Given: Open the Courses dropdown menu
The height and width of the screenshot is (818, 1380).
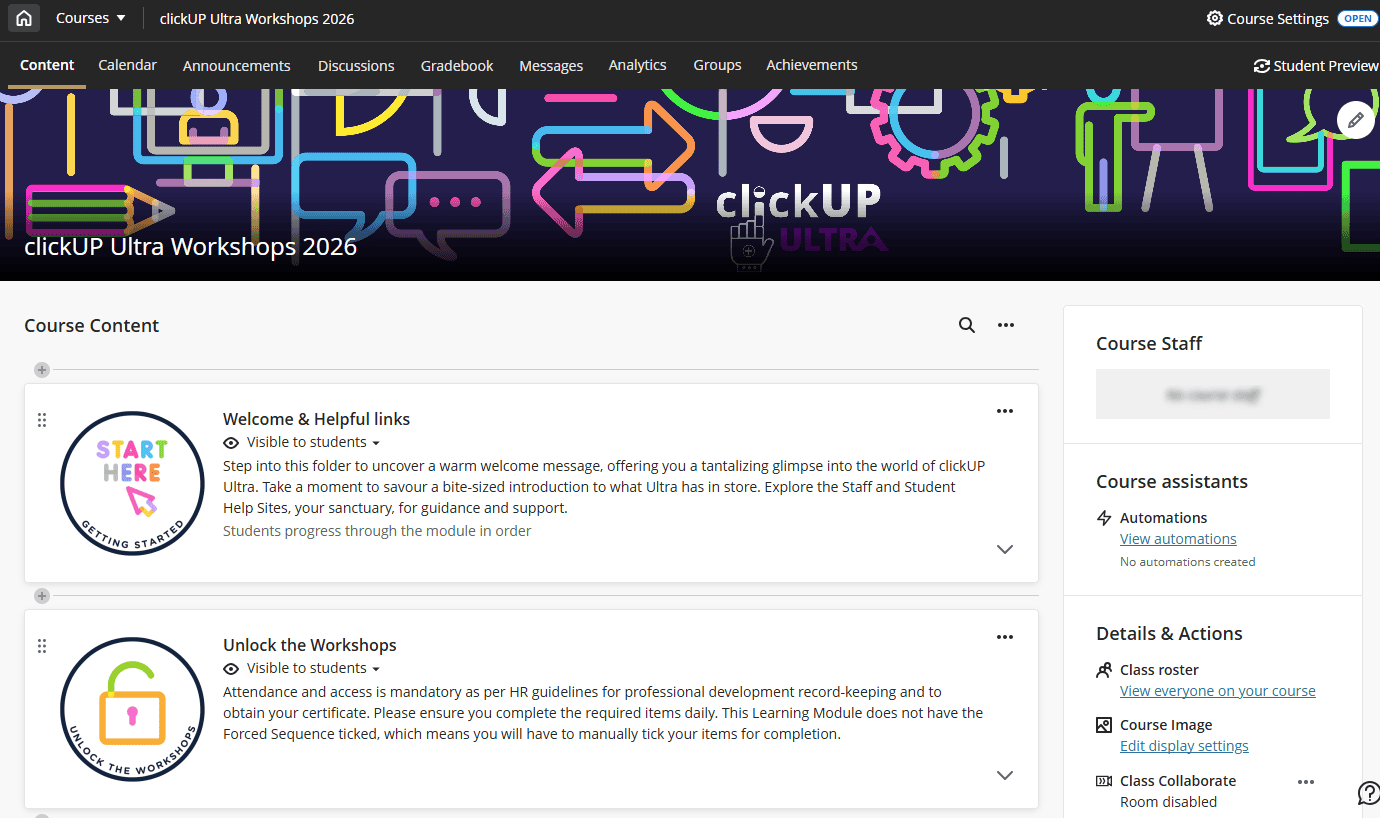Looking at the screenshot, I should point(90,18).
